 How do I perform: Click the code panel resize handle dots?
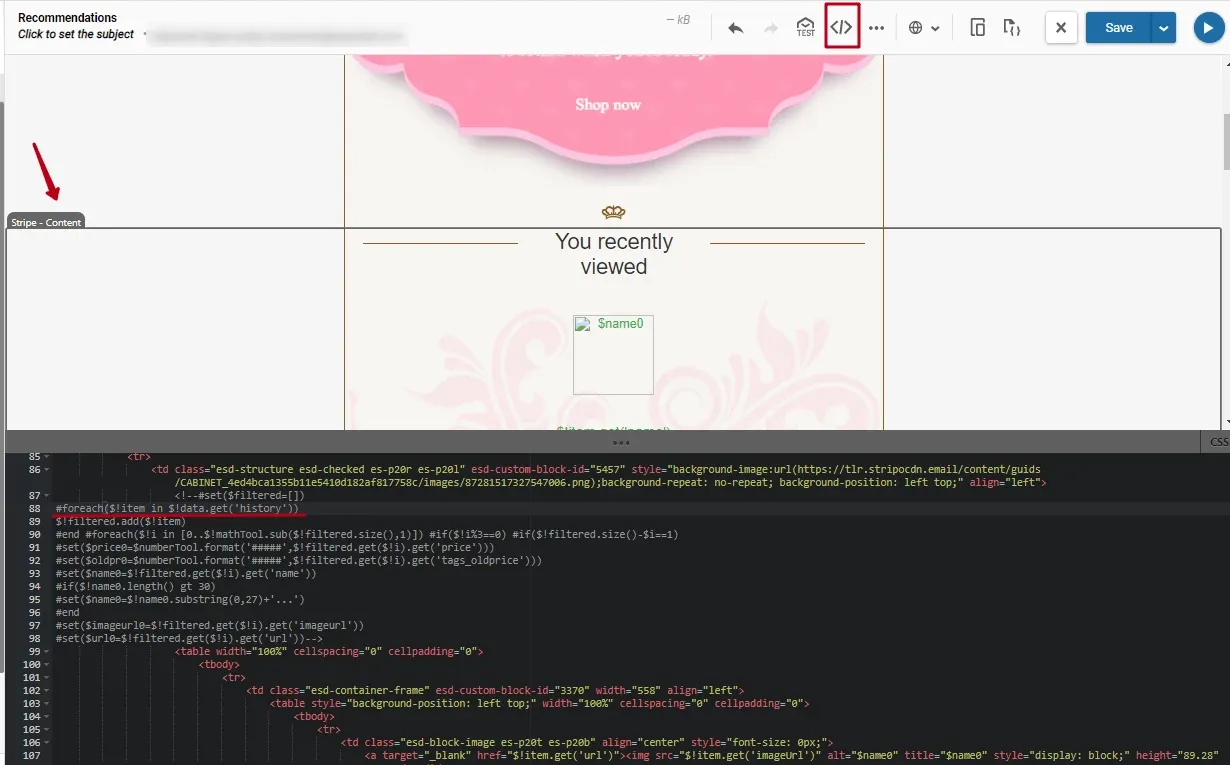point(620,442)
